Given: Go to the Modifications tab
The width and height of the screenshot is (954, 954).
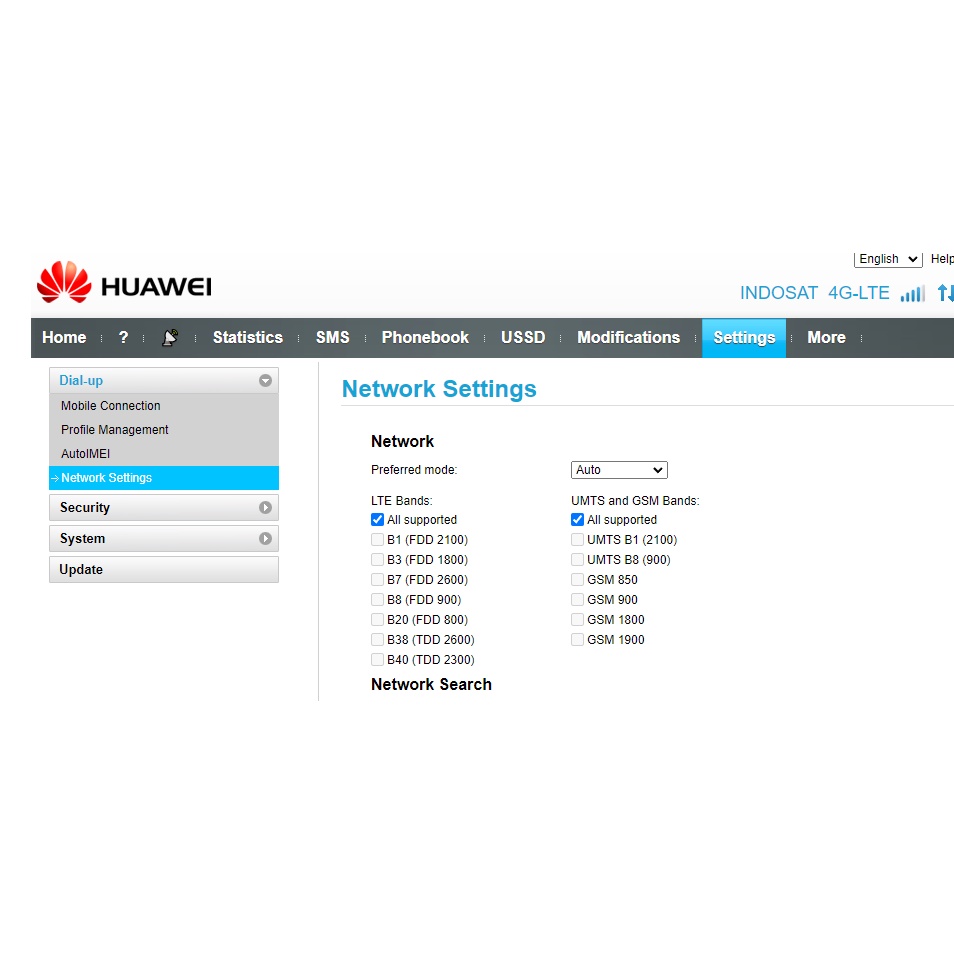Looking at the screenshot, I should [628, 338].
